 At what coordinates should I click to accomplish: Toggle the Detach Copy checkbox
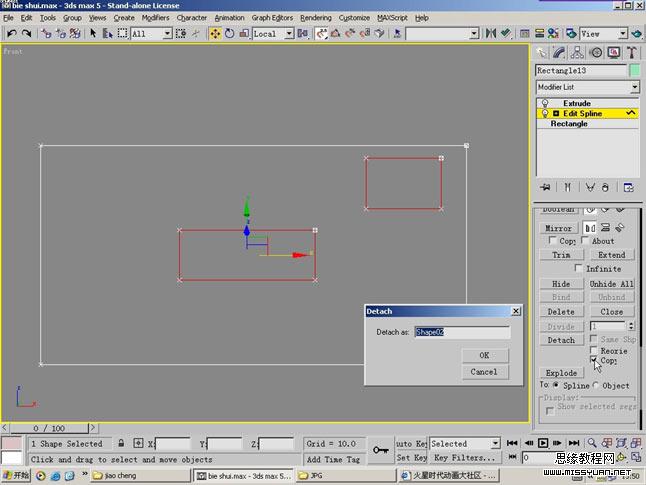pos(593,360)
